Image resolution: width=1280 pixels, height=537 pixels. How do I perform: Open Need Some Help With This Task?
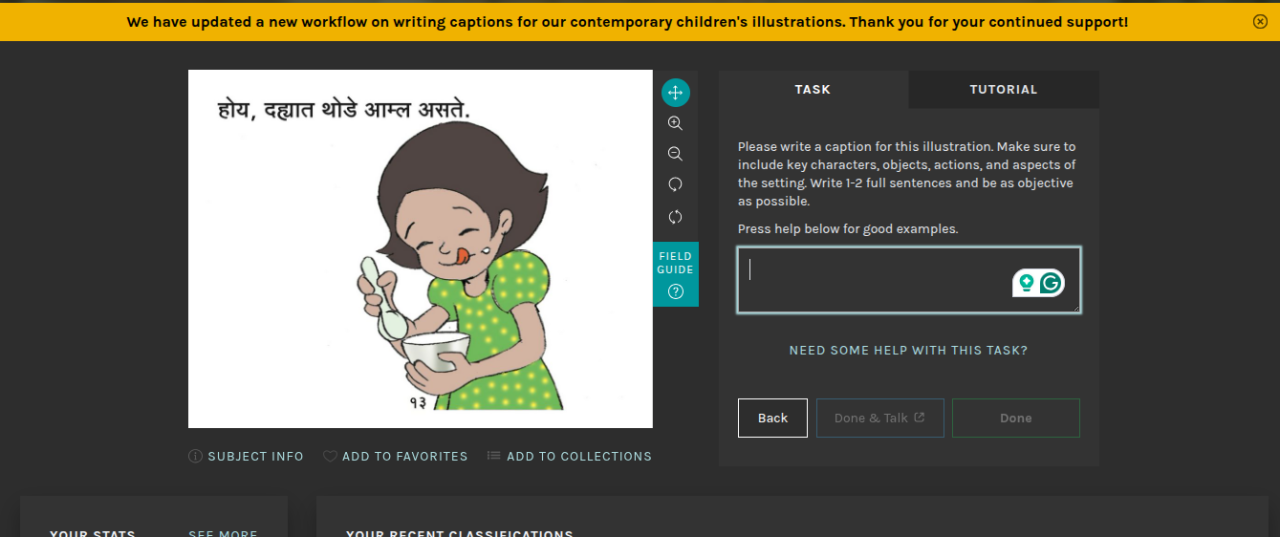[908, 350]
